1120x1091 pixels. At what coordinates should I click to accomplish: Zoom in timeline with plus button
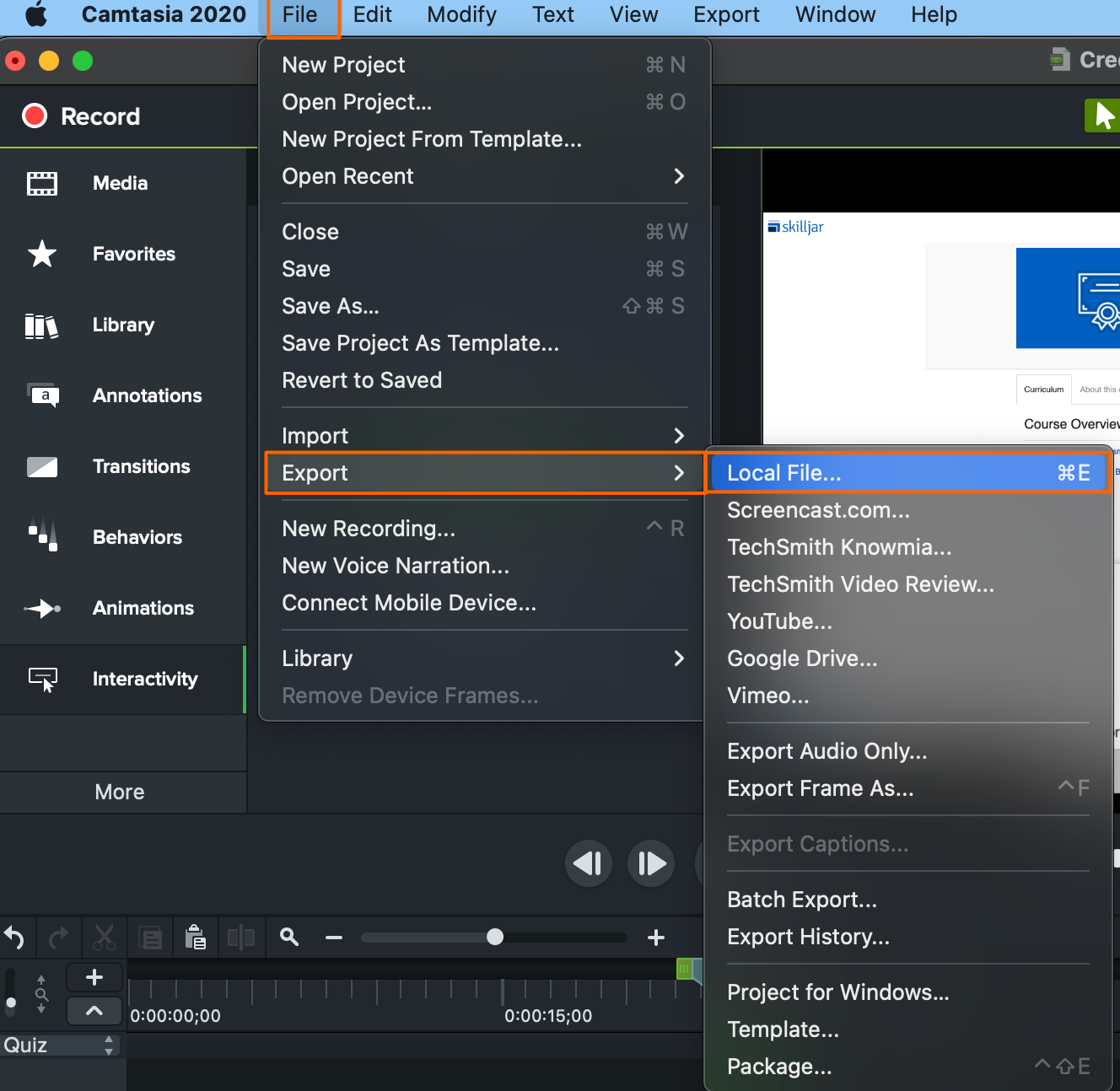tap(656, 938)
